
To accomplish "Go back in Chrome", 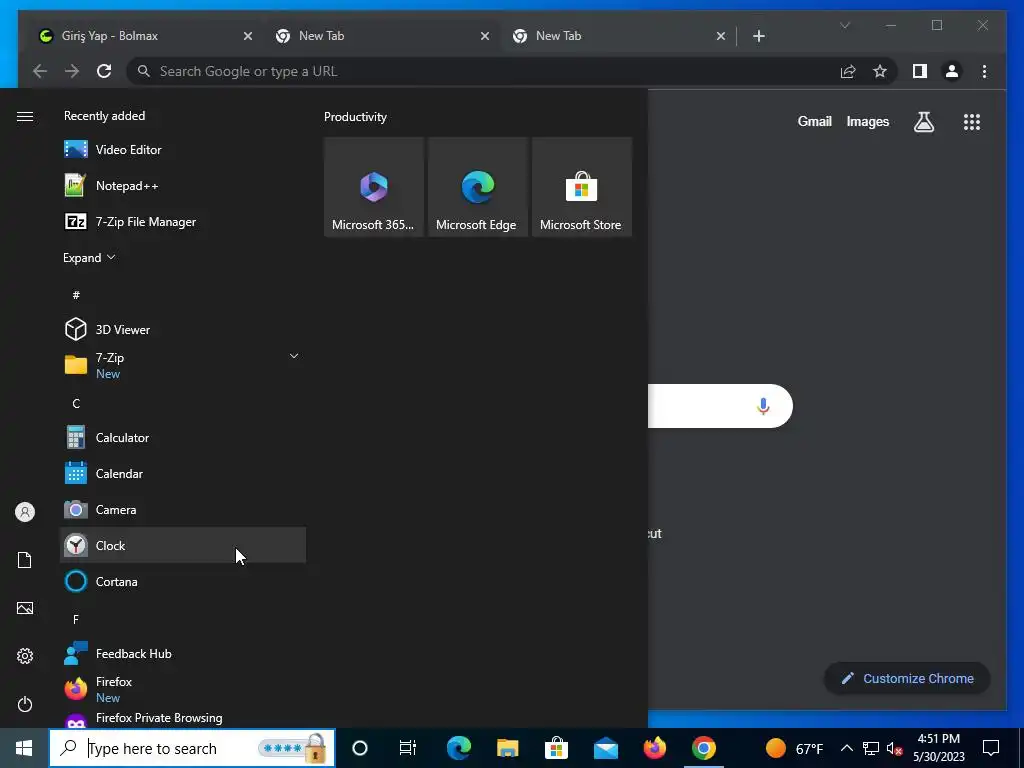I will pyautogui.click(x=40, y=71).
